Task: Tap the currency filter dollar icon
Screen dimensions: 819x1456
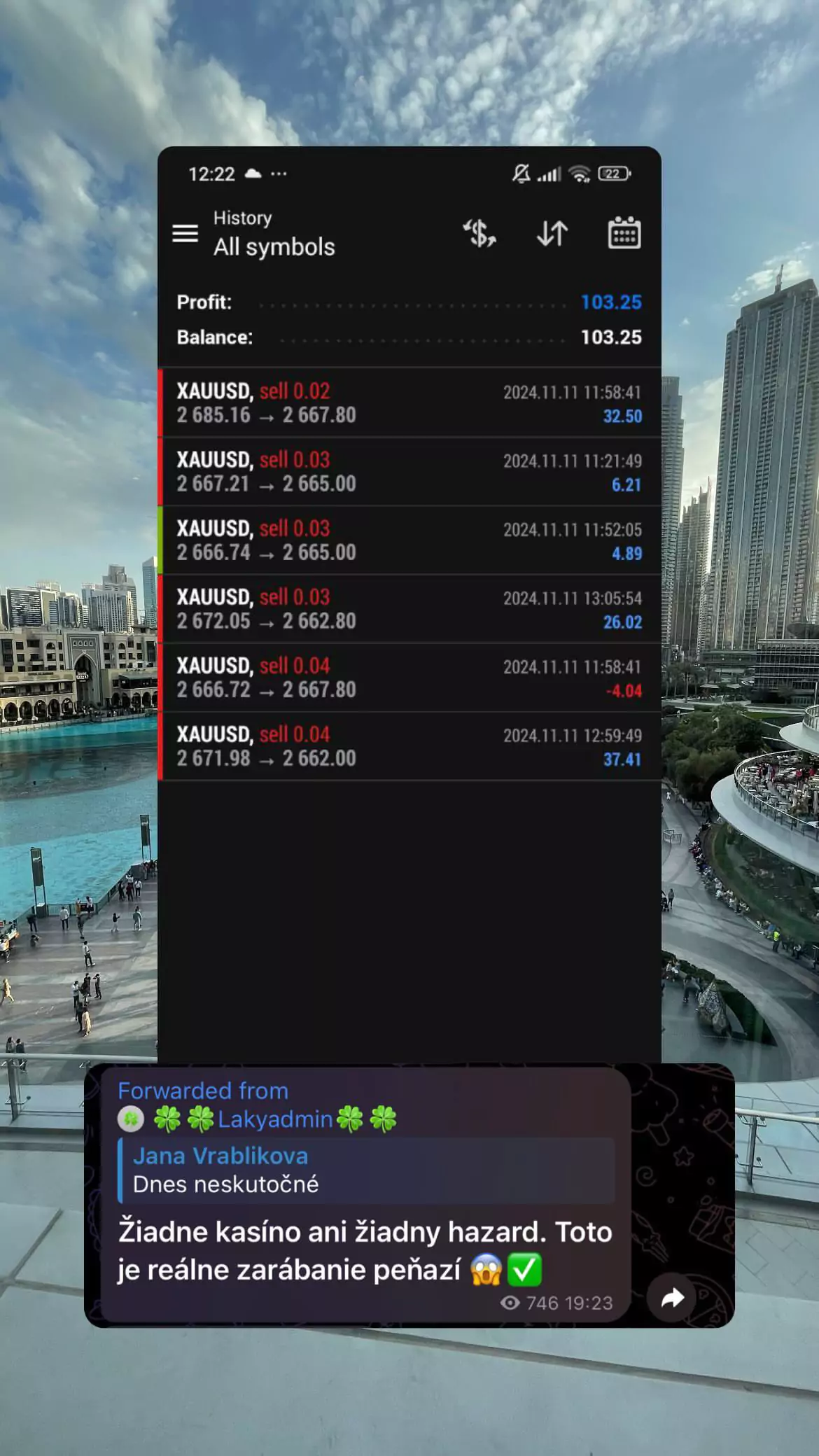Action: coord(479,233)
